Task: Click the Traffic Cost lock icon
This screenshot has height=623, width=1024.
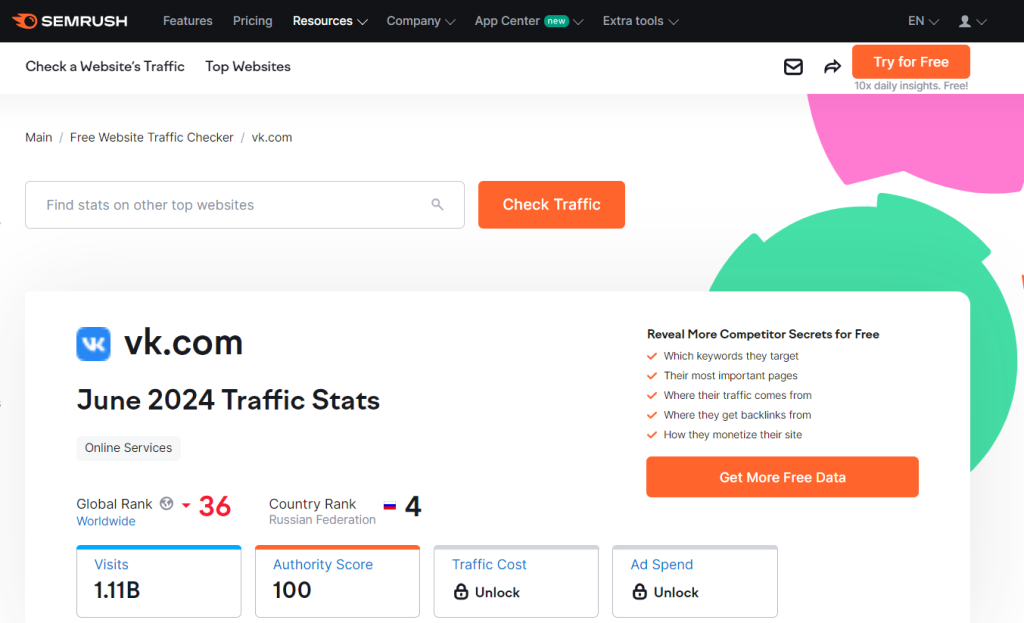Action: 461,592
